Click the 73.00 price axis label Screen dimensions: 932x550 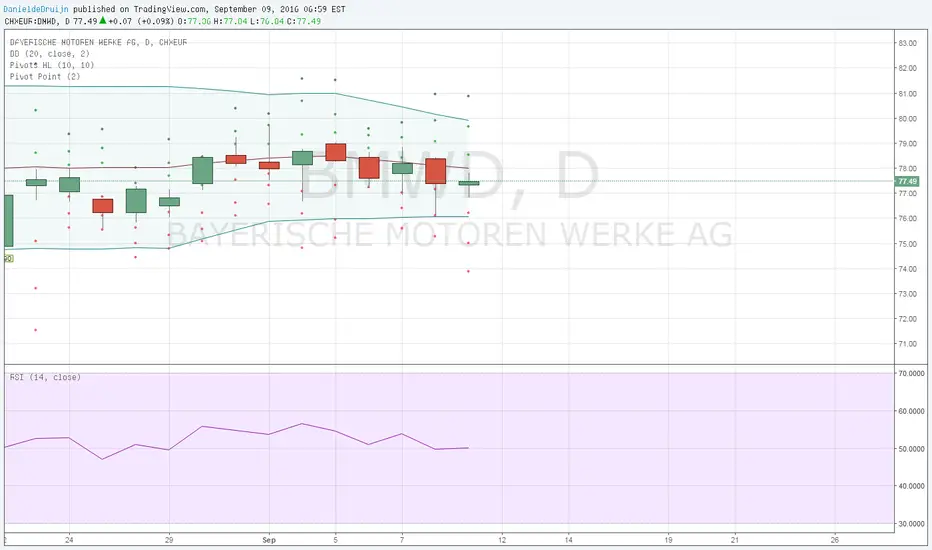tap(907, 294)
